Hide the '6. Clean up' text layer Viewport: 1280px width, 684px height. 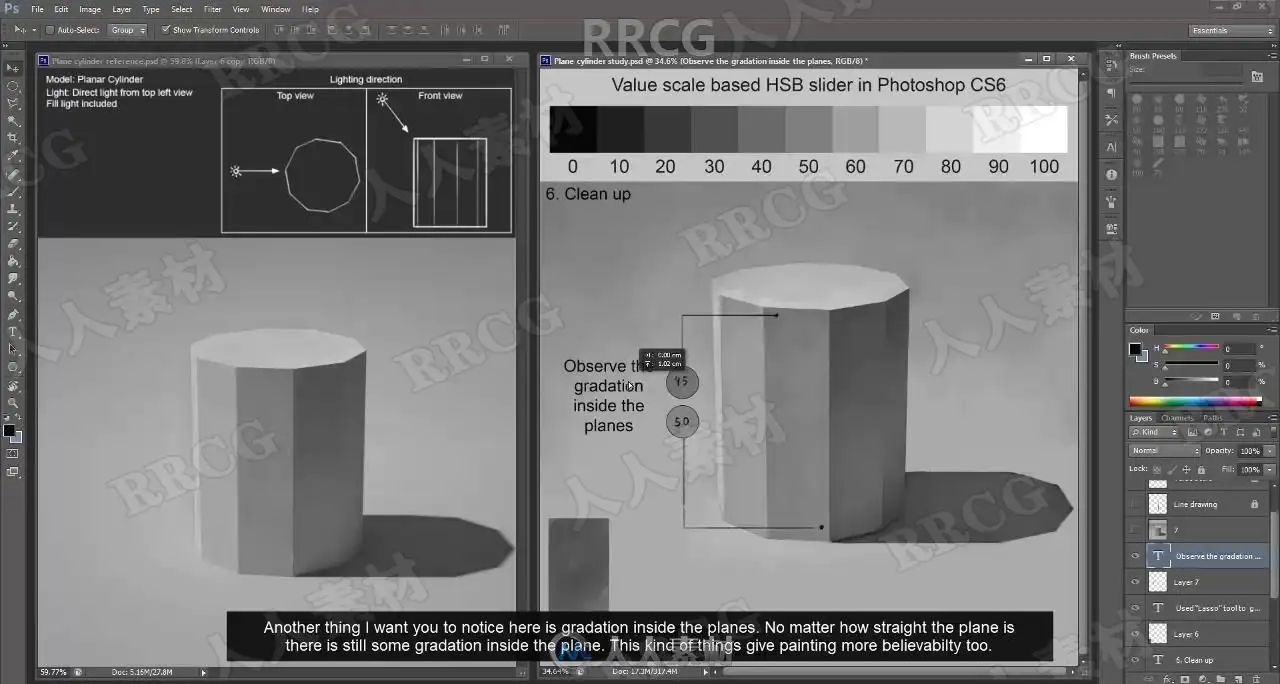[1134, 660]
